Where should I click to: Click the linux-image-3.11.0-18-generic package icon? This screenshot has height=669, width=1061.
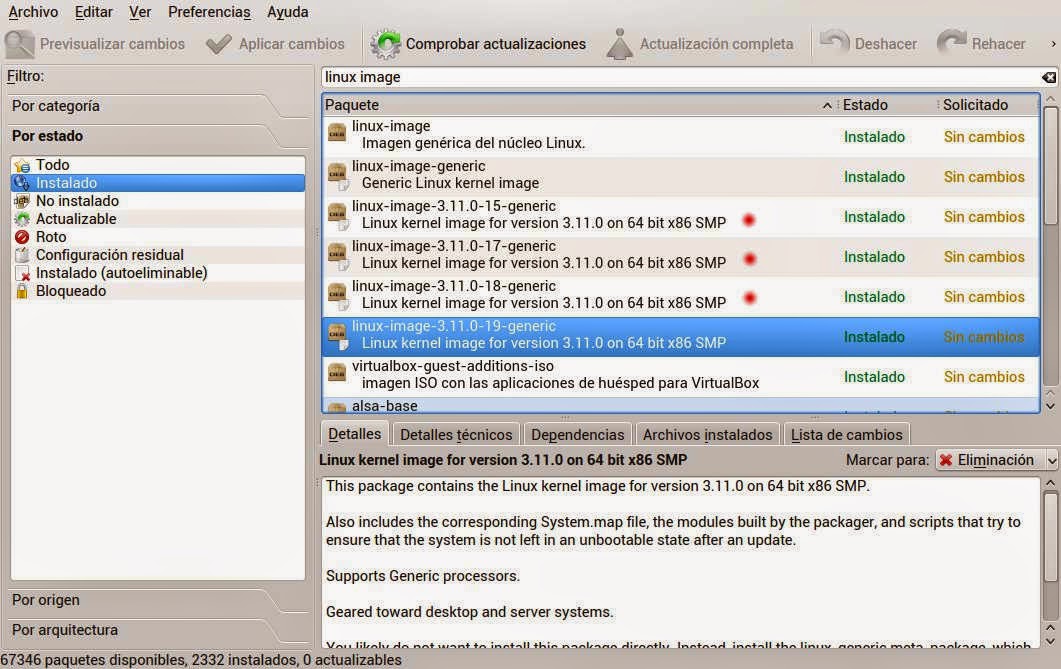338,295
